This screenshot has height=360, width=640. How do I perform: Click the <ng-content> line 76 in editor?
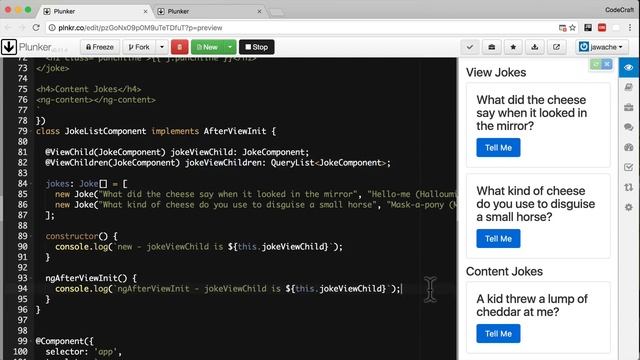pyautogui.click(x=96, y=100)
